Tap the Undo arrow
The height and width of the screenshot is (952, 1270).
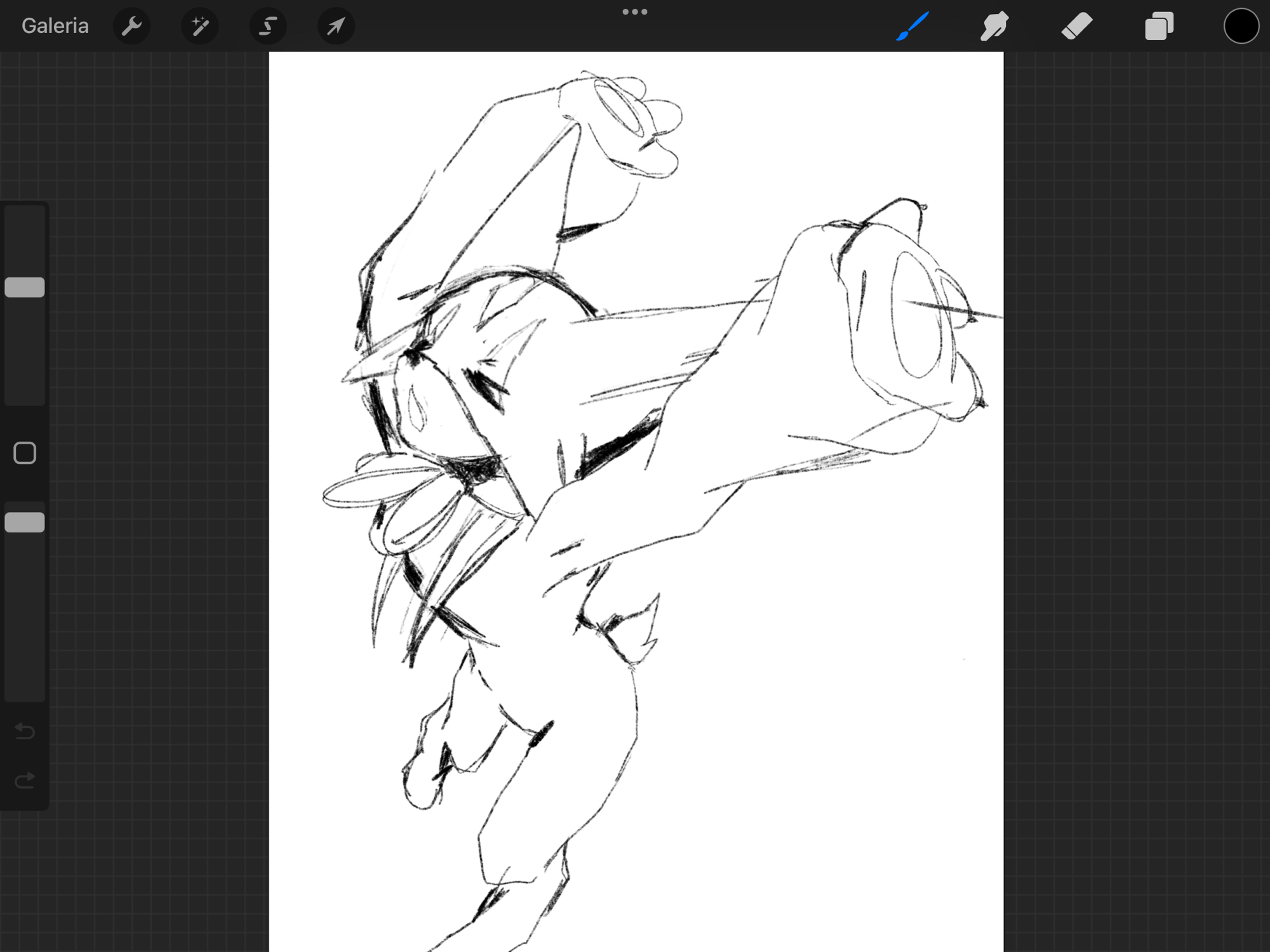pyautogui.click(x=25, y=731)
